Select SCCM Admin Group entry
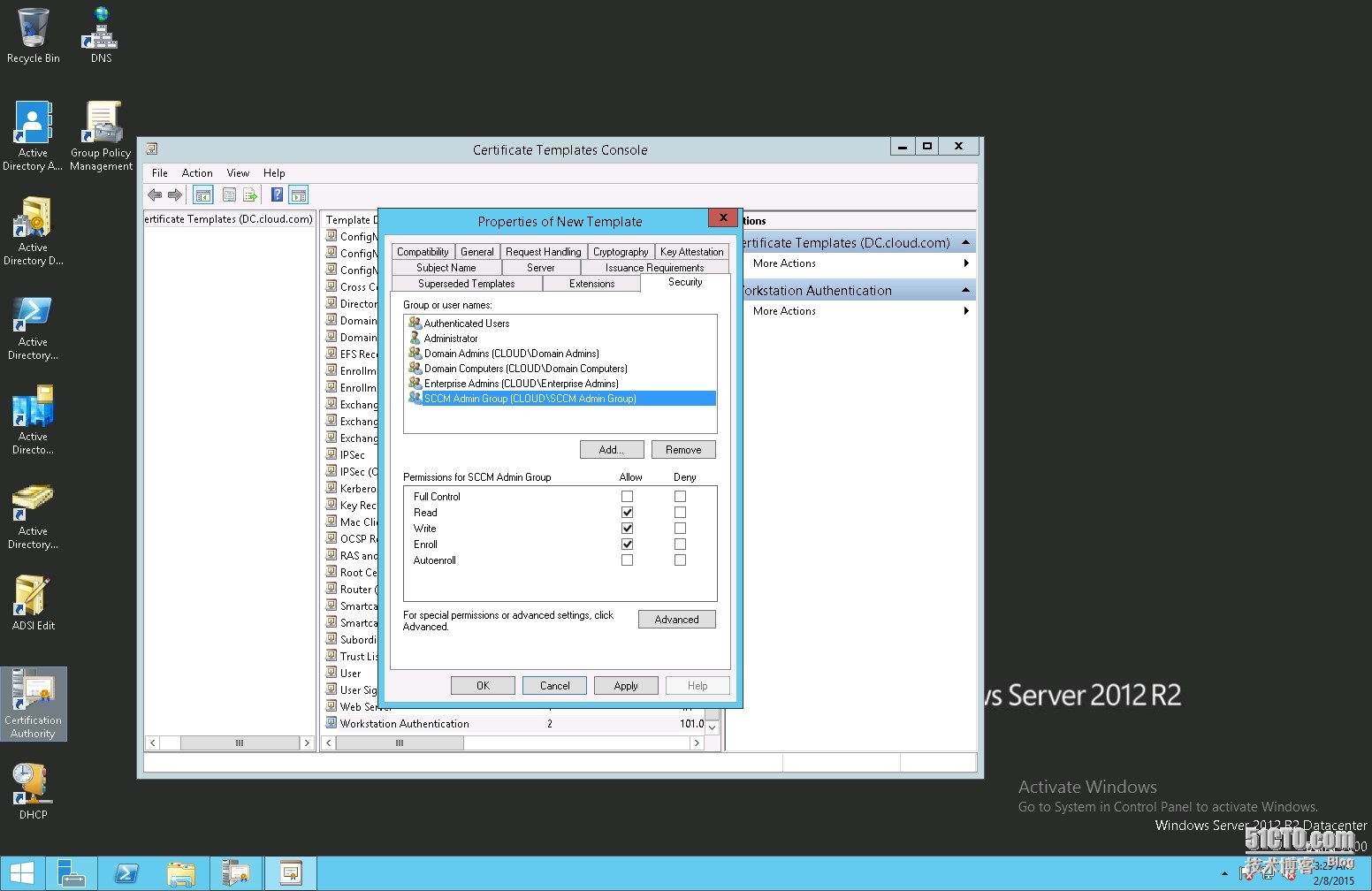Screen dimensions: 1372x891 (x=560, y=399)
